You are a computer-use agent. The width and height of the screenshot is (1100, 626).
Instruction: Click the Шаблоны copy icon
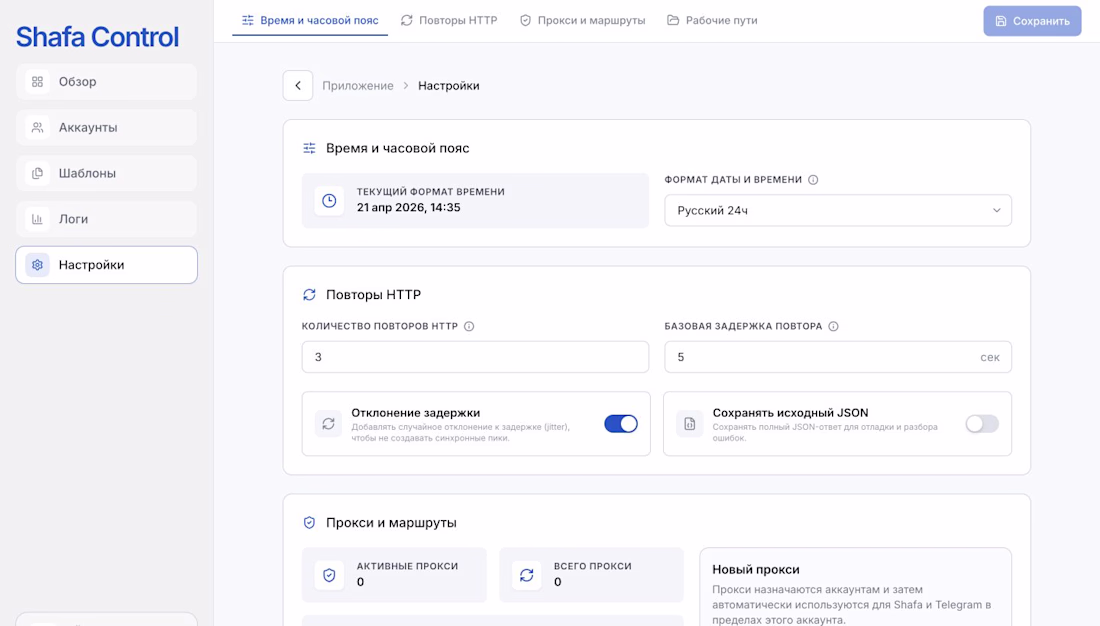click(x=37, y=173)
